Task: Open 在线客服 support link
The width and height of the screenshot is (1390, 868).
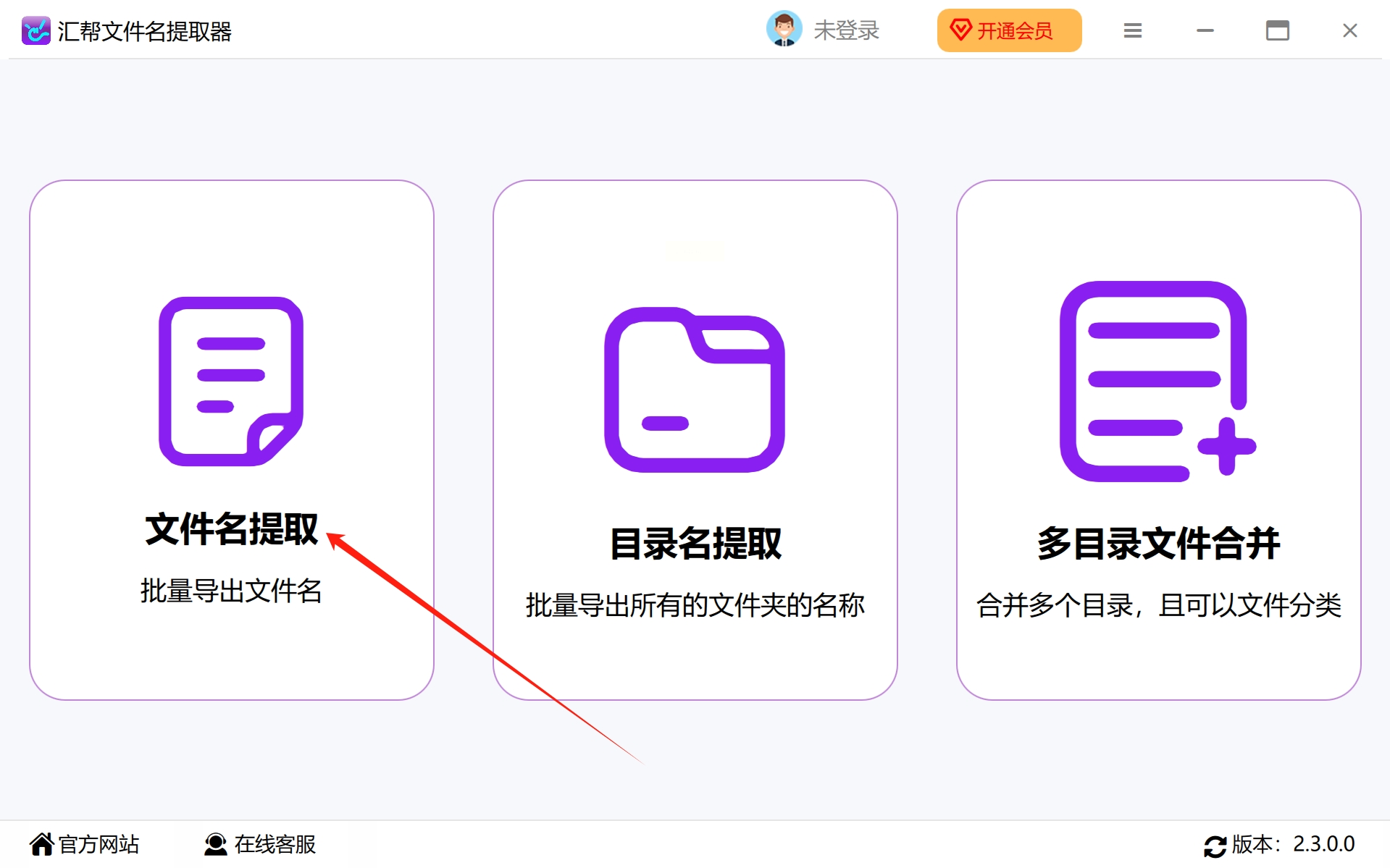Action: coord(275,844)
